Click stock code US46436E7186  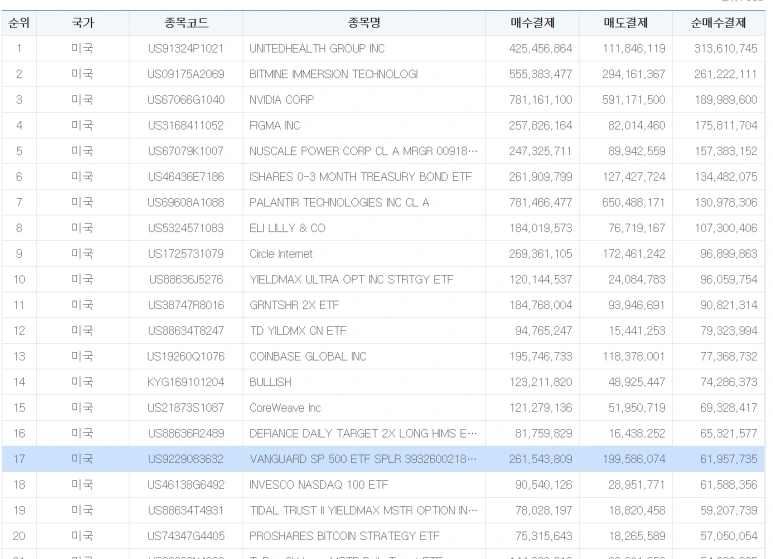(x=186, y=177)
